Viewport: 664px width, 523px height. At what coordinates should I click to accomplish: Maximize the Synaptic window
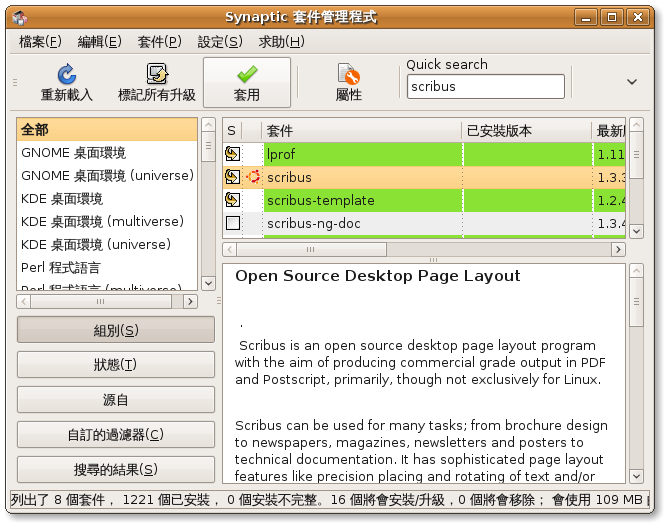click(612, 18)
